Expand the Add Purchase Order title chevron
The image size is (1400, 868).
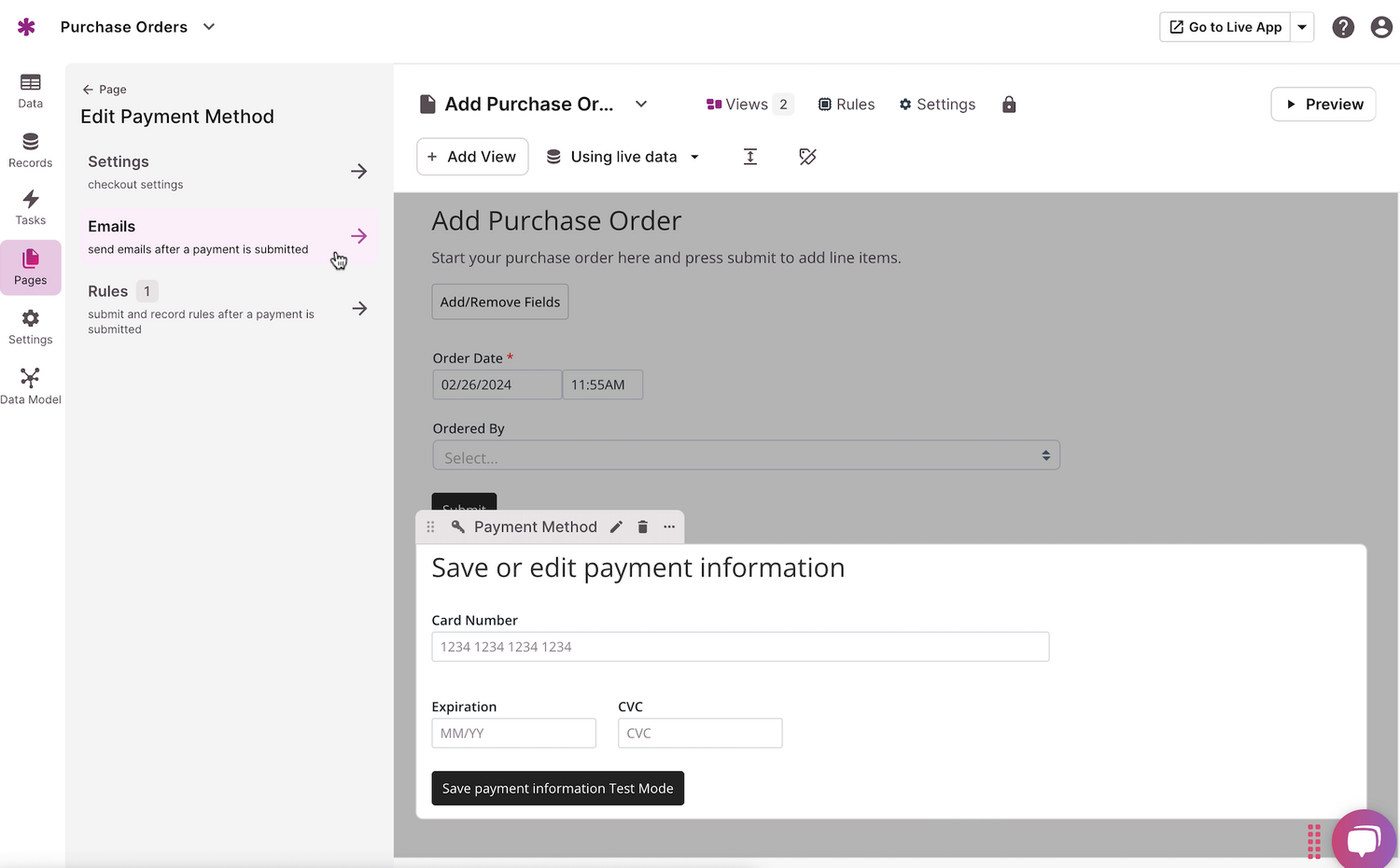640,104
